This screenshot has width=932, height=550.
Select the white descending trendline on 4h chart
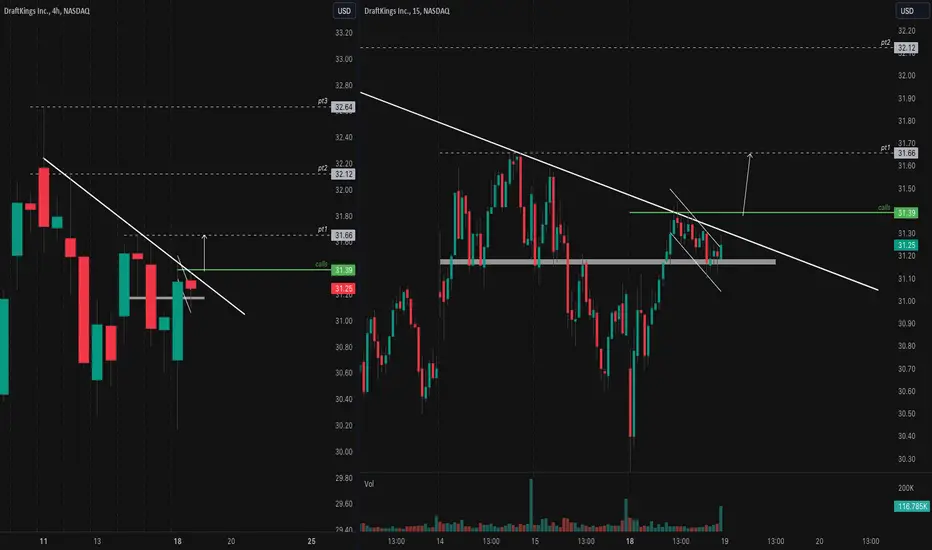144,236
